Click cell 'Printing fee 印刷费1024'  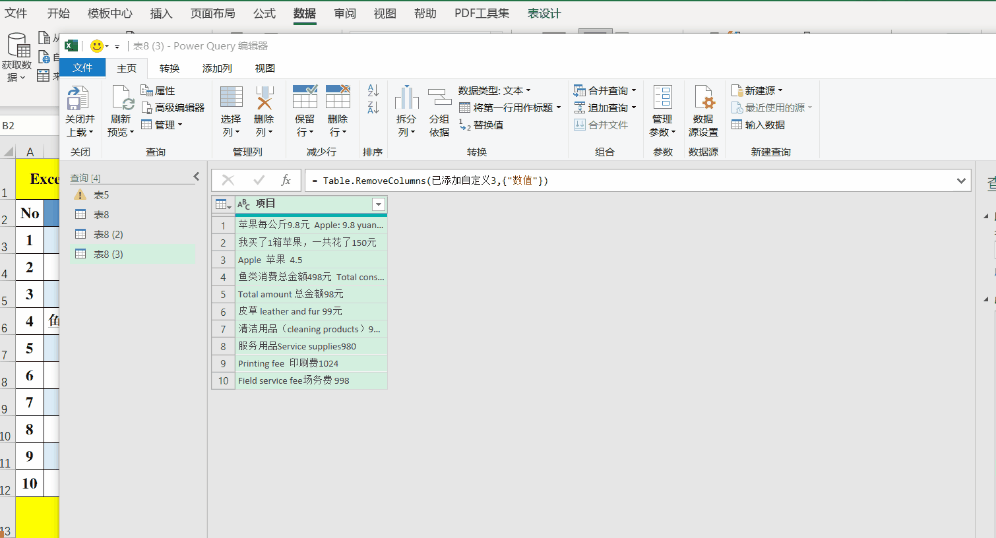click(x=311, y=363)
